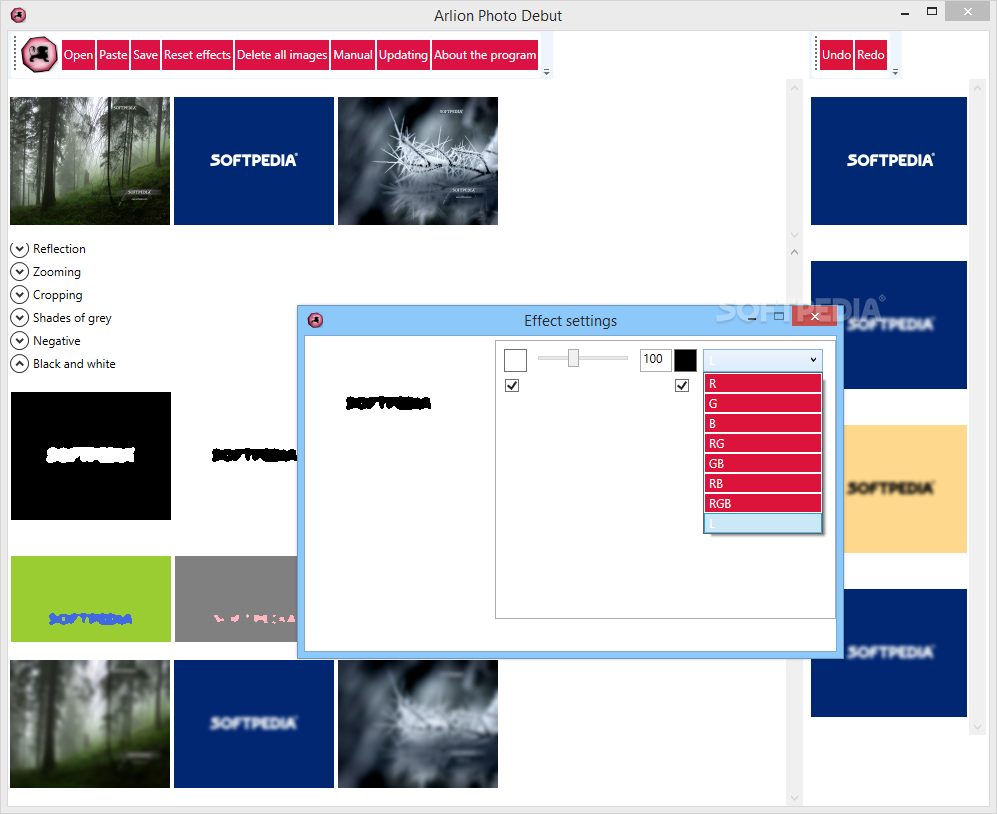Select L option in channel list
The height and width of the screenshot is (814, 997).
(x=762, y=523)
